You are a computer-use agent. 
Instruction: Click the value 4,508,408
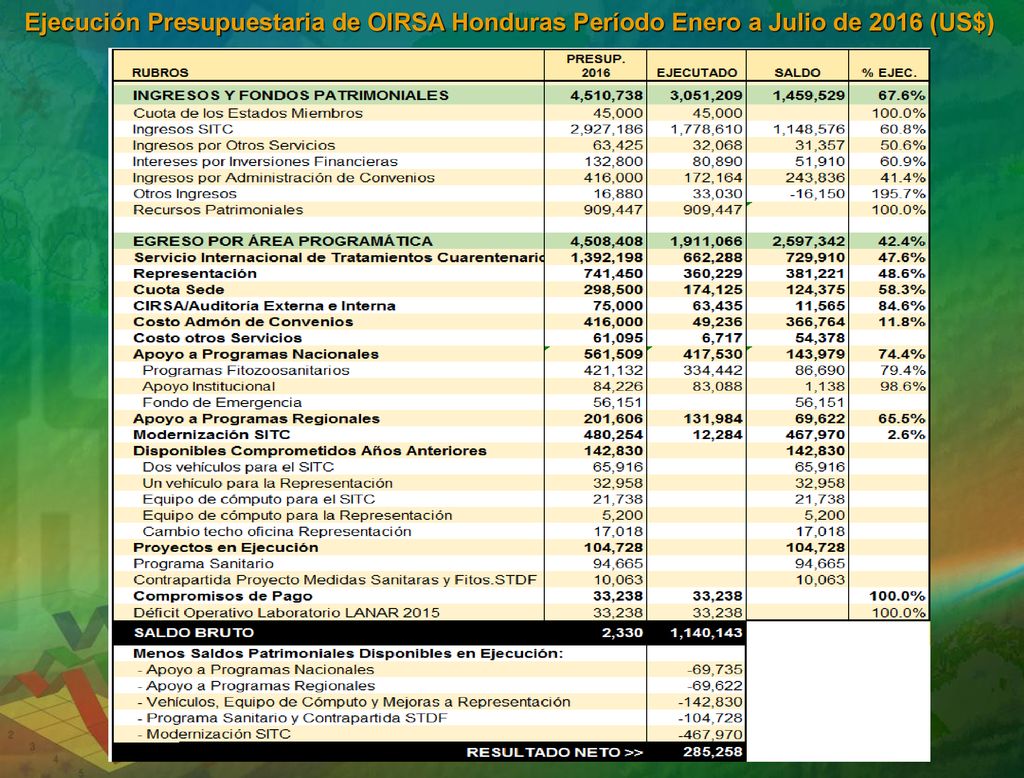pyautogui.click(x=606, y=241)
